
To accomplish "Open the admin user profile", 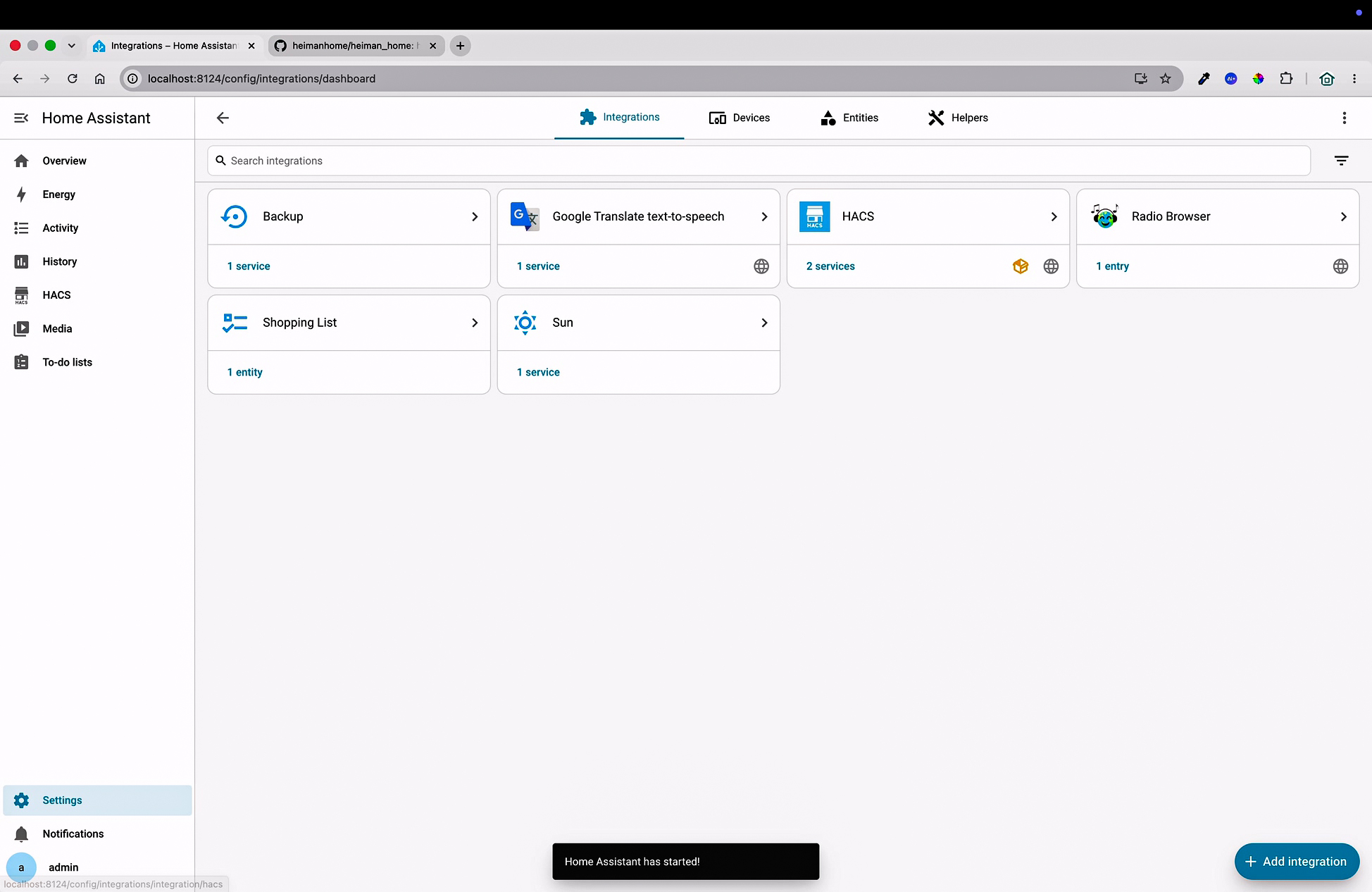I will [x=97, y=867].
